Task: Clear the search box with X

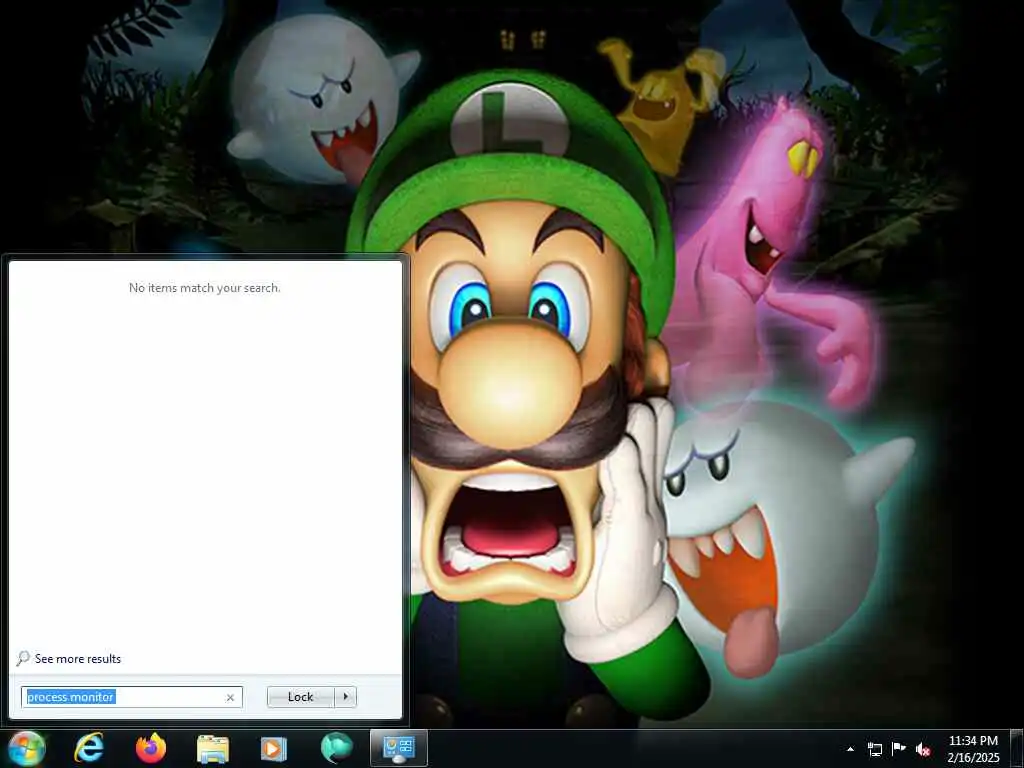Action: point(230,697)
